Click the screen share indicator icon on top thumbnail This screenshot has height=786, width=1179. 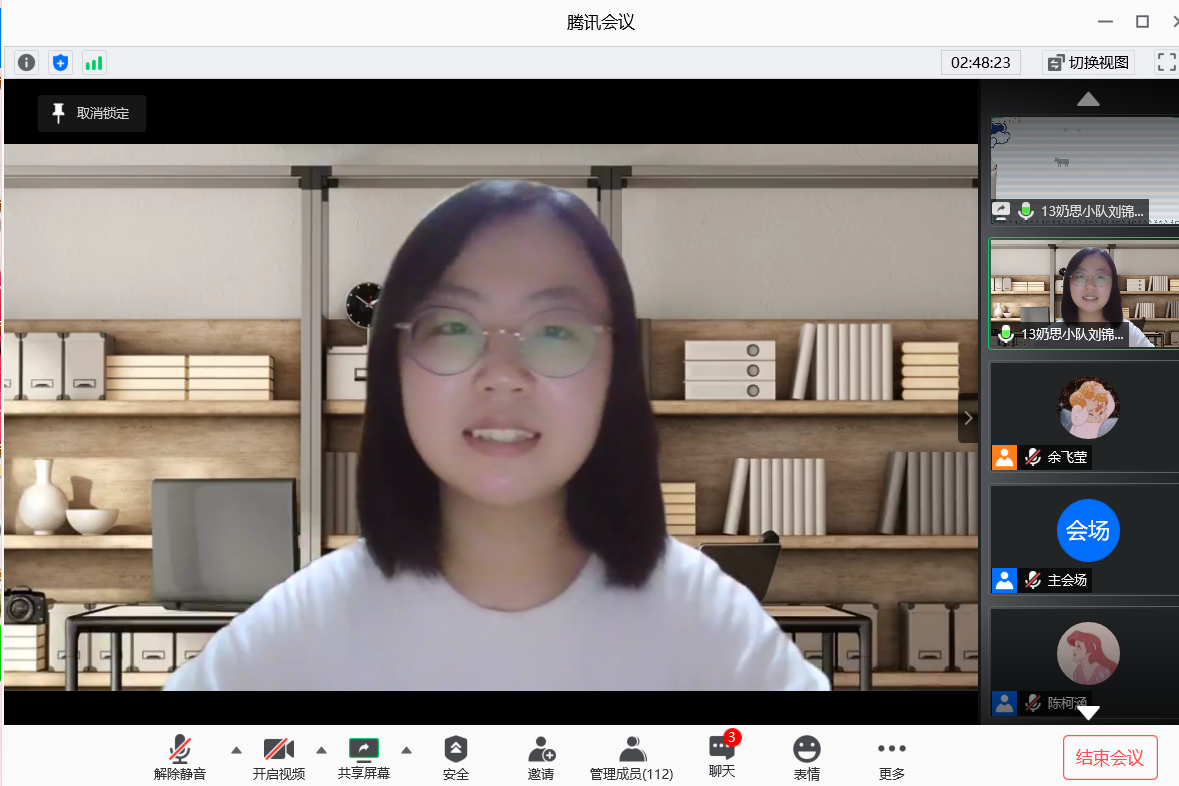[x=1001, y=211]
